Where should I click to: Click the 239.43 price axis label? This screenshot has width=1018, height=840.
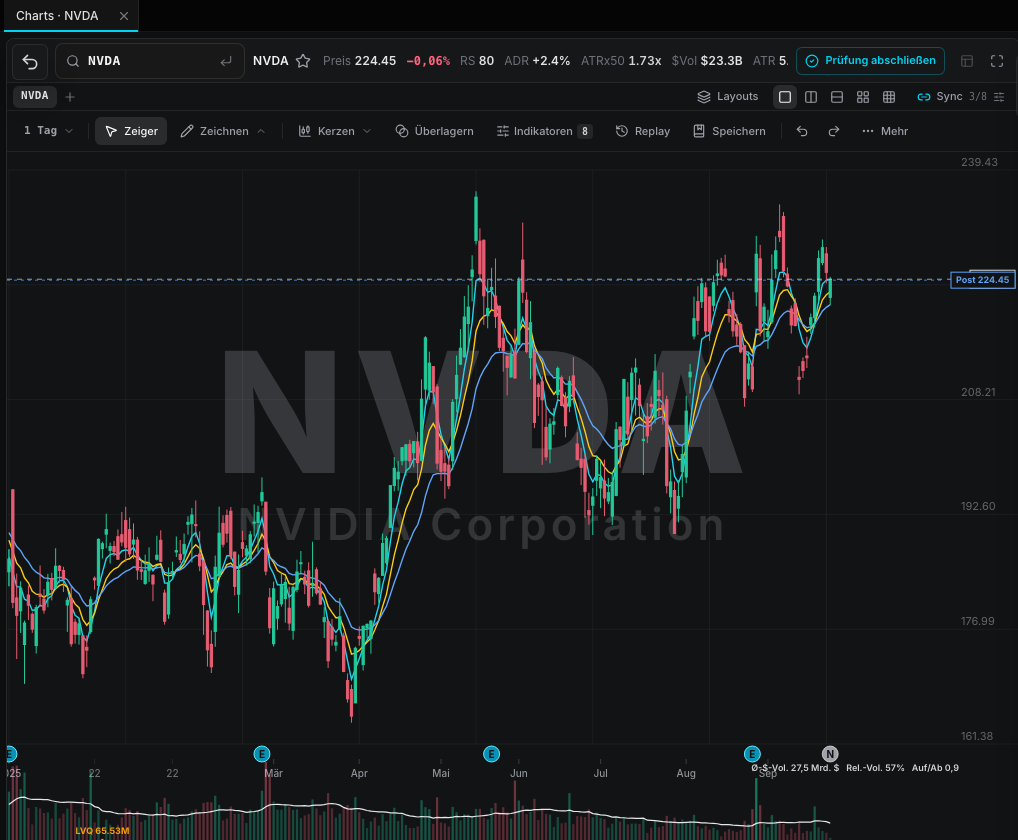pyautogui.click(x=979, y=162)
